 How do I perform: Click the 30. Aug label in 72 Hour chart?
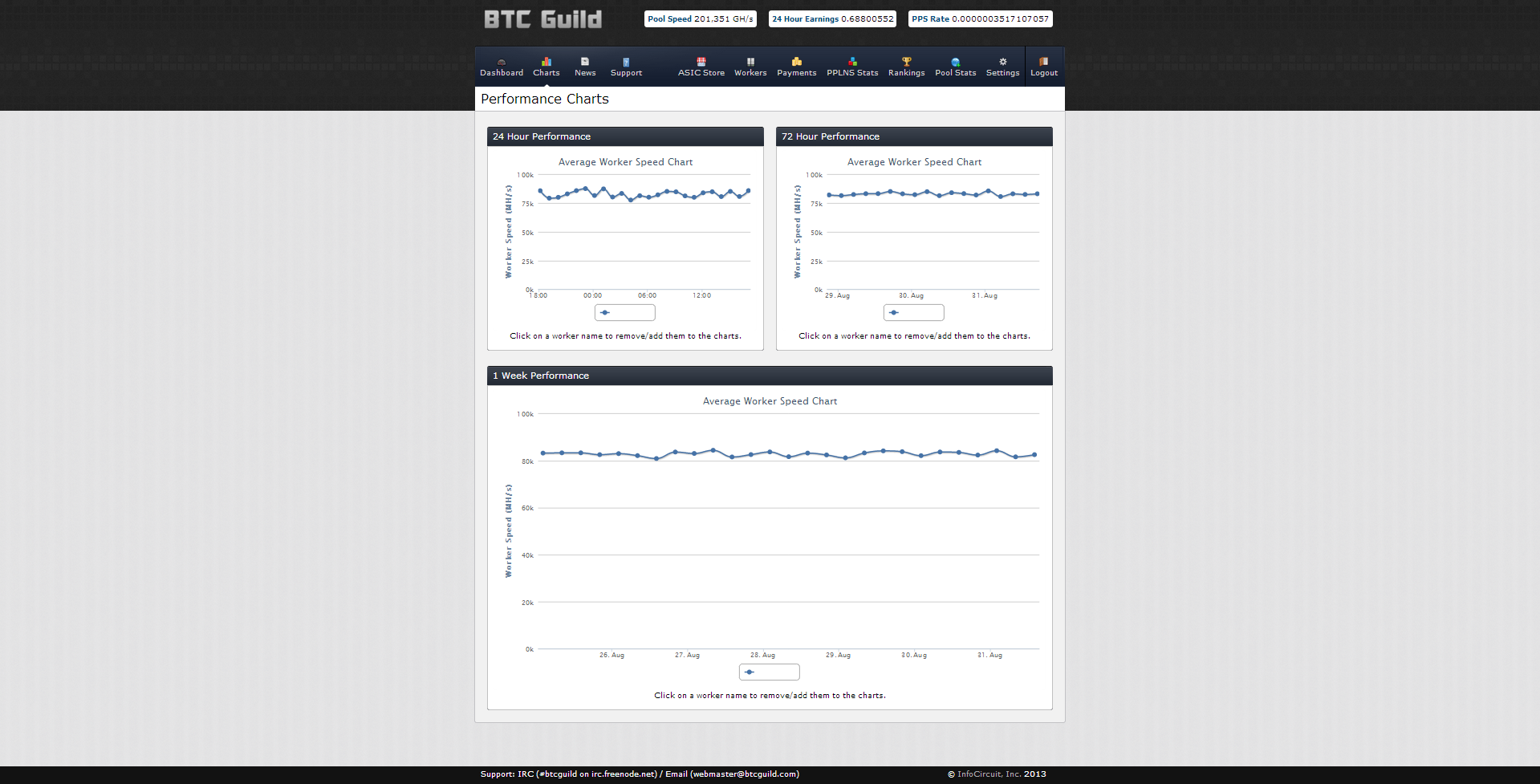click(x=911, y=296)
